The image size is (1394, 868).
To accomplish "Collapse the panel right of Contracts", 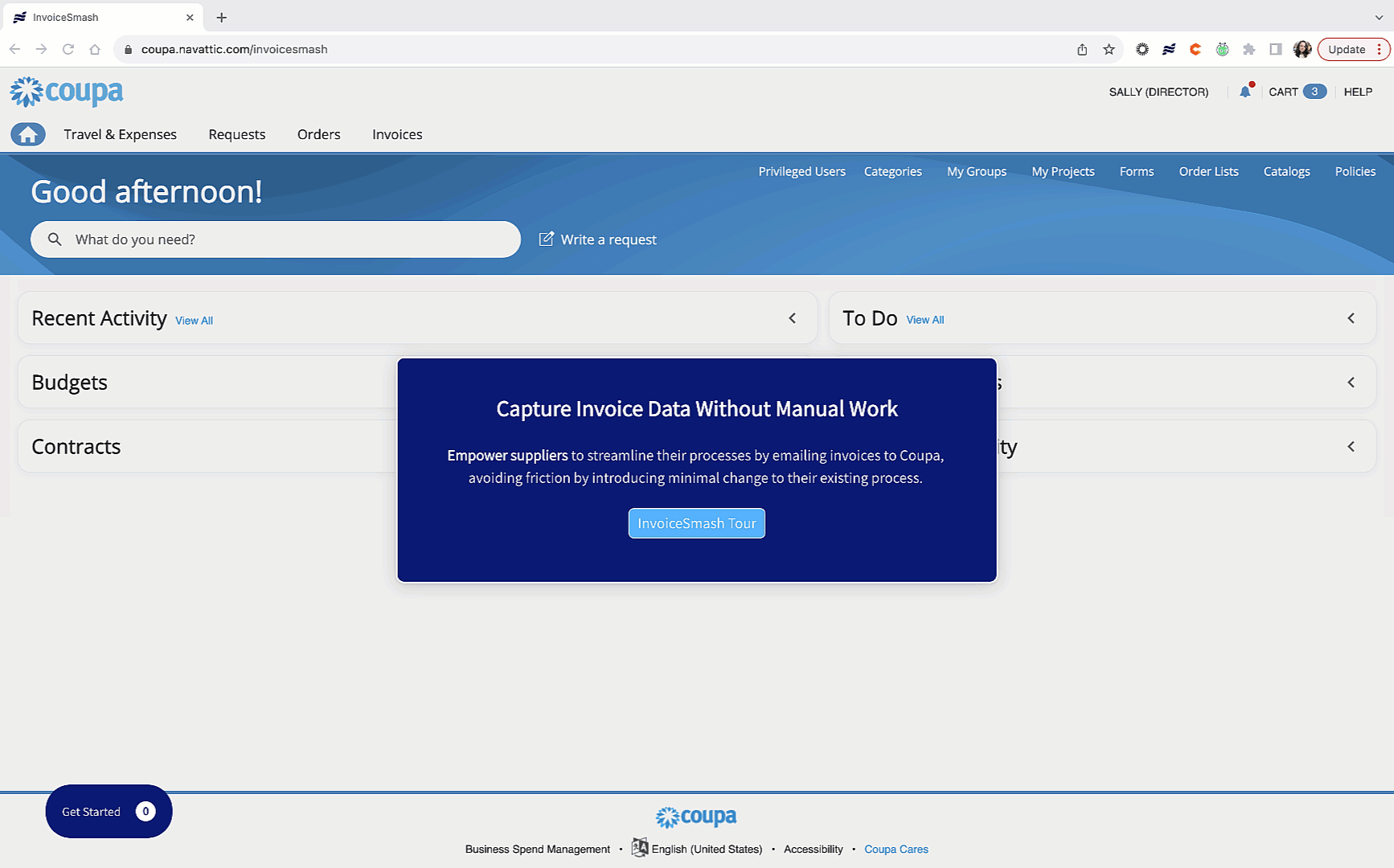I will tap(1351, 447).
